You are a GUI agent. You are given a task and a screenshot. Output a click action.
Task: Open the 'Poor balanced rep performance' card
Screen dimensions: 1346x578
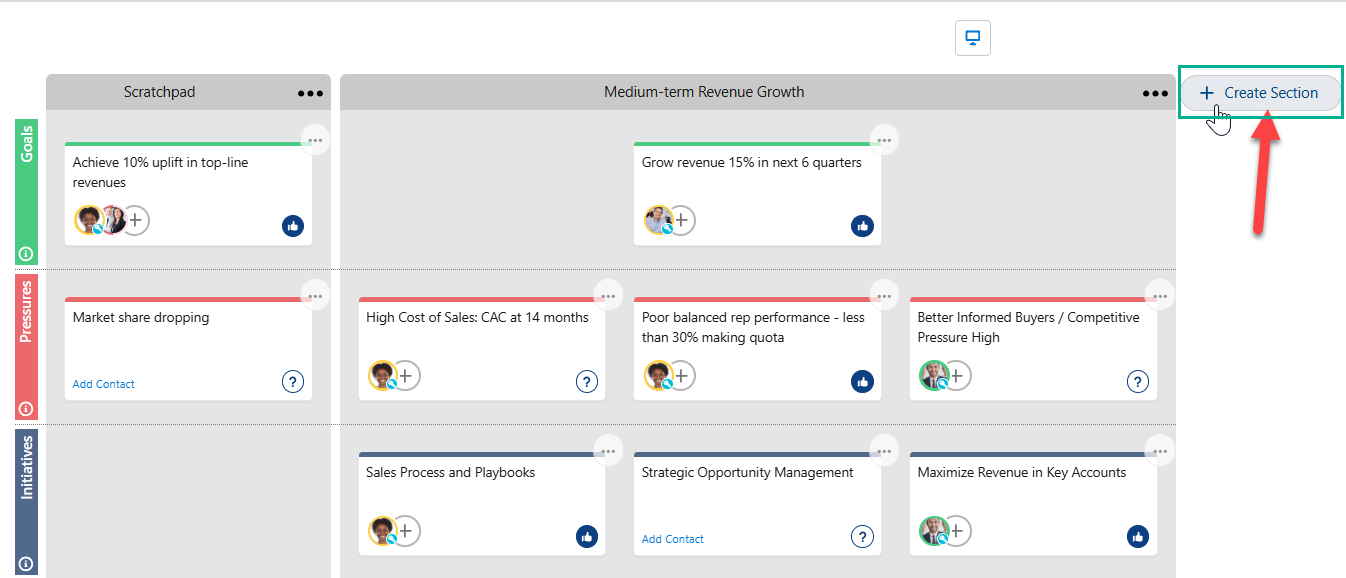click(x=753, y=328)
